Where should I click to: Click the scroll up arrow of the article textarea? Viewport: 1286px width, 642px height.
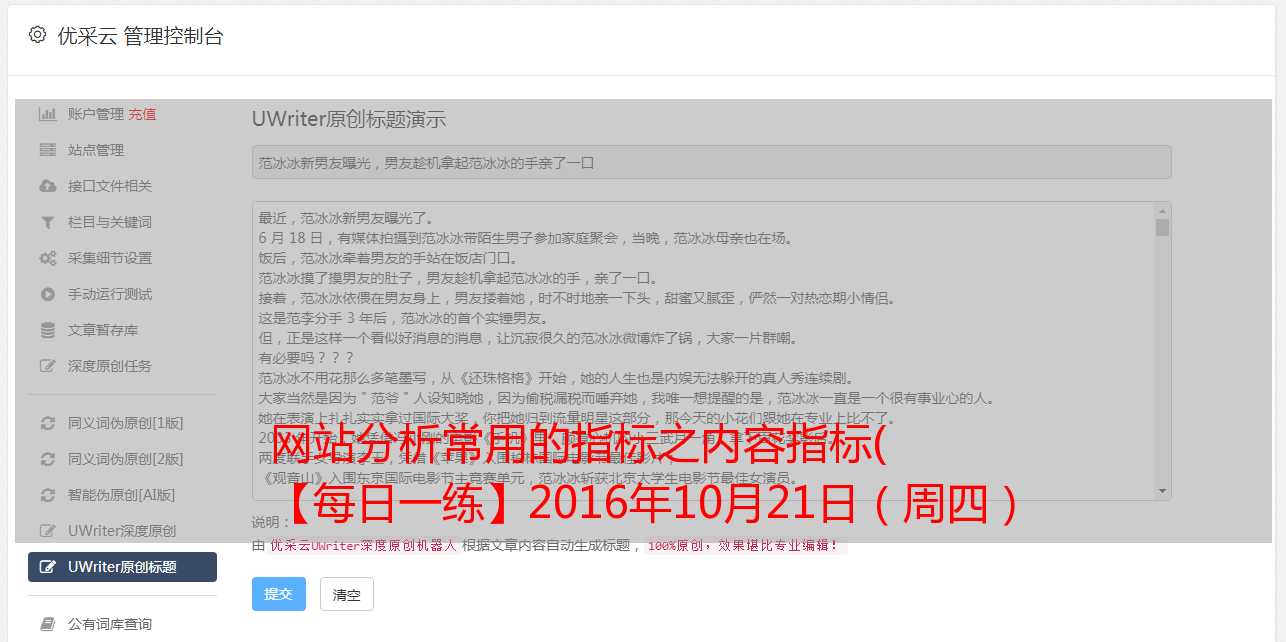(x=1162, y=211)
